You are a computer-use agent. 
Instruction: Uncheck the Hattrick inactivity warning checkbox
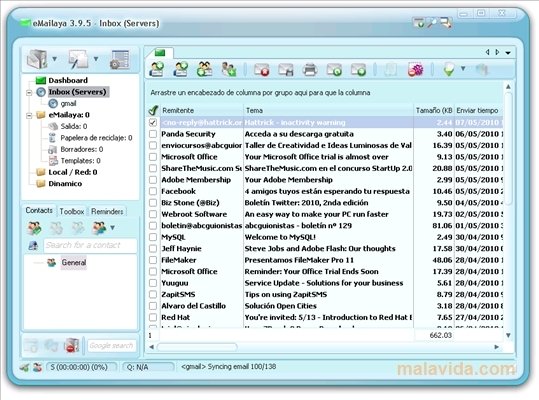pos(153,122)
